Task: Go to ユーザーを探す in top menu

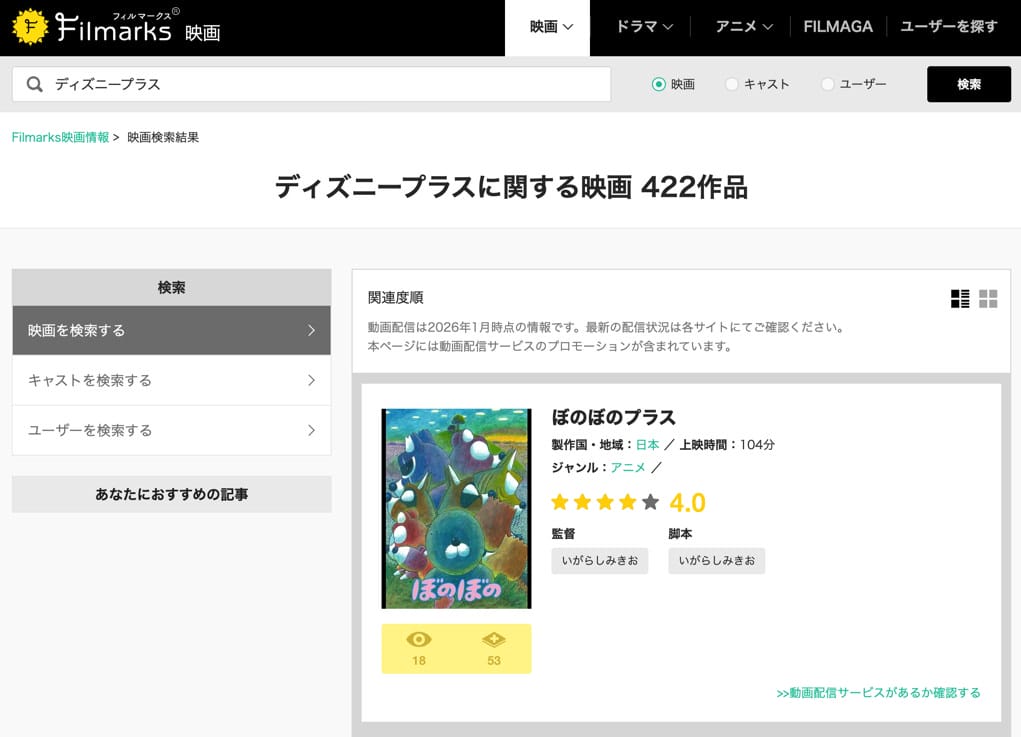Action: tap(948, 27)
